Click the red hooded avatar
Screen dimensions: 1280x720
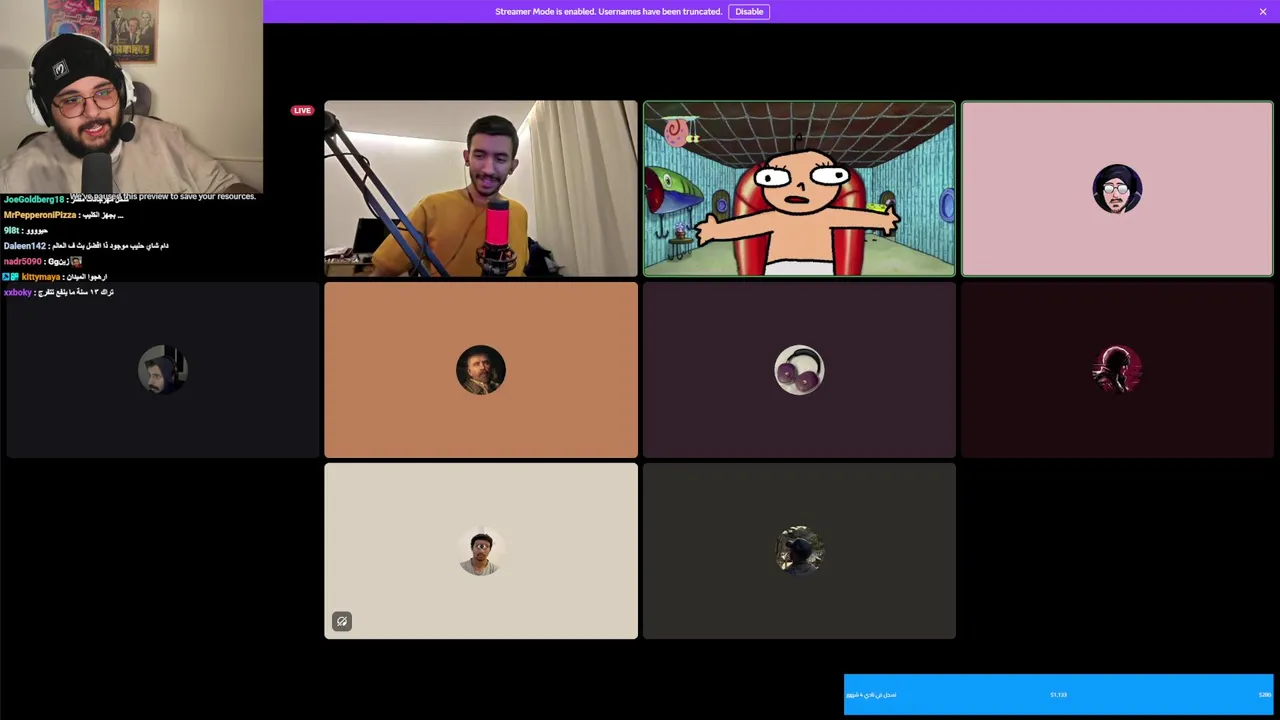(x=1117, y=370)
